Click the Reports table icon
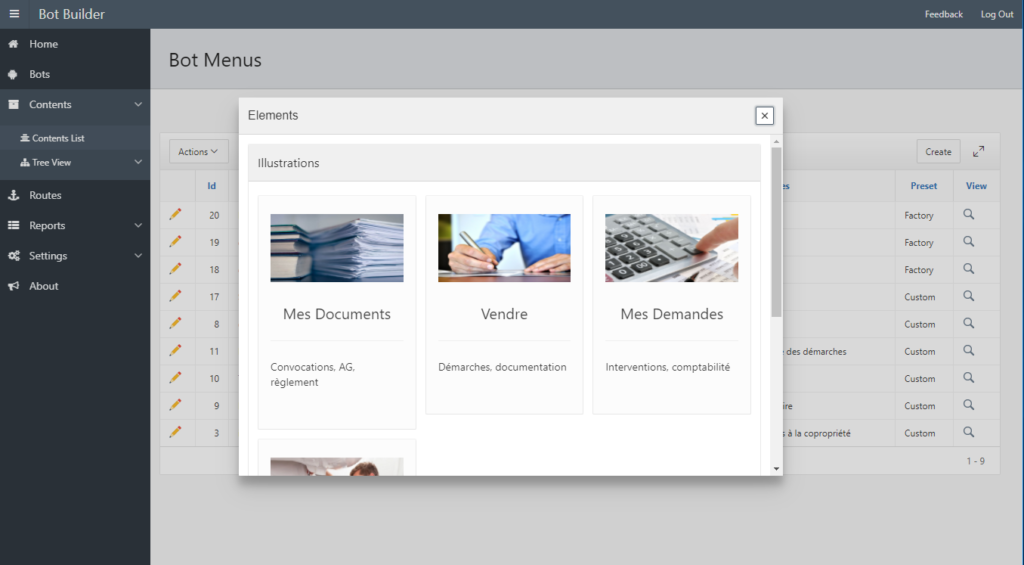1024x565 pixels. click(x=13, y=225)
